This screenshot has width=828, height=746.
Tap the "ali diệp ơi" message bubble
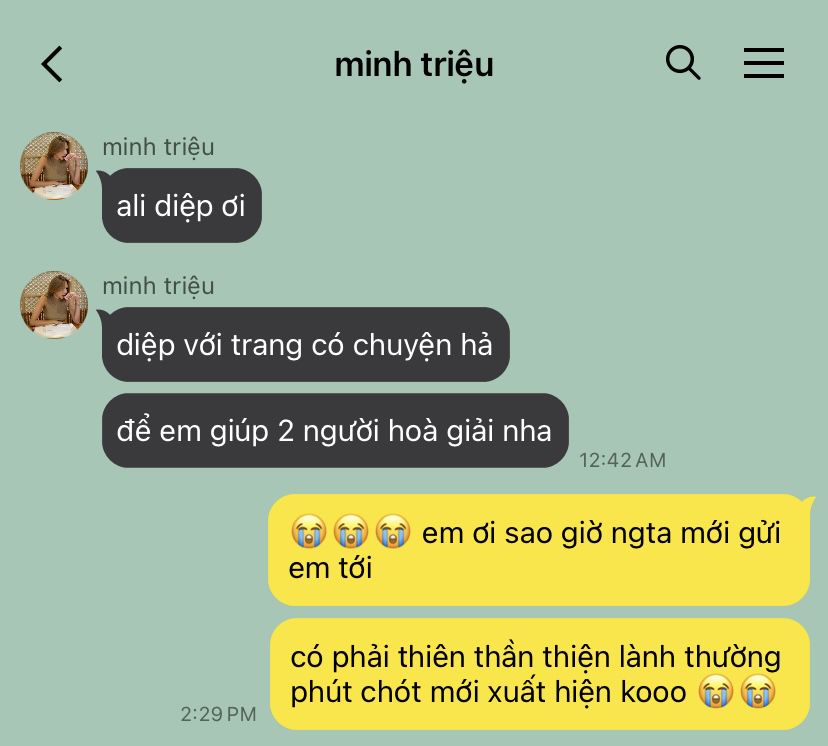point(181,205)
